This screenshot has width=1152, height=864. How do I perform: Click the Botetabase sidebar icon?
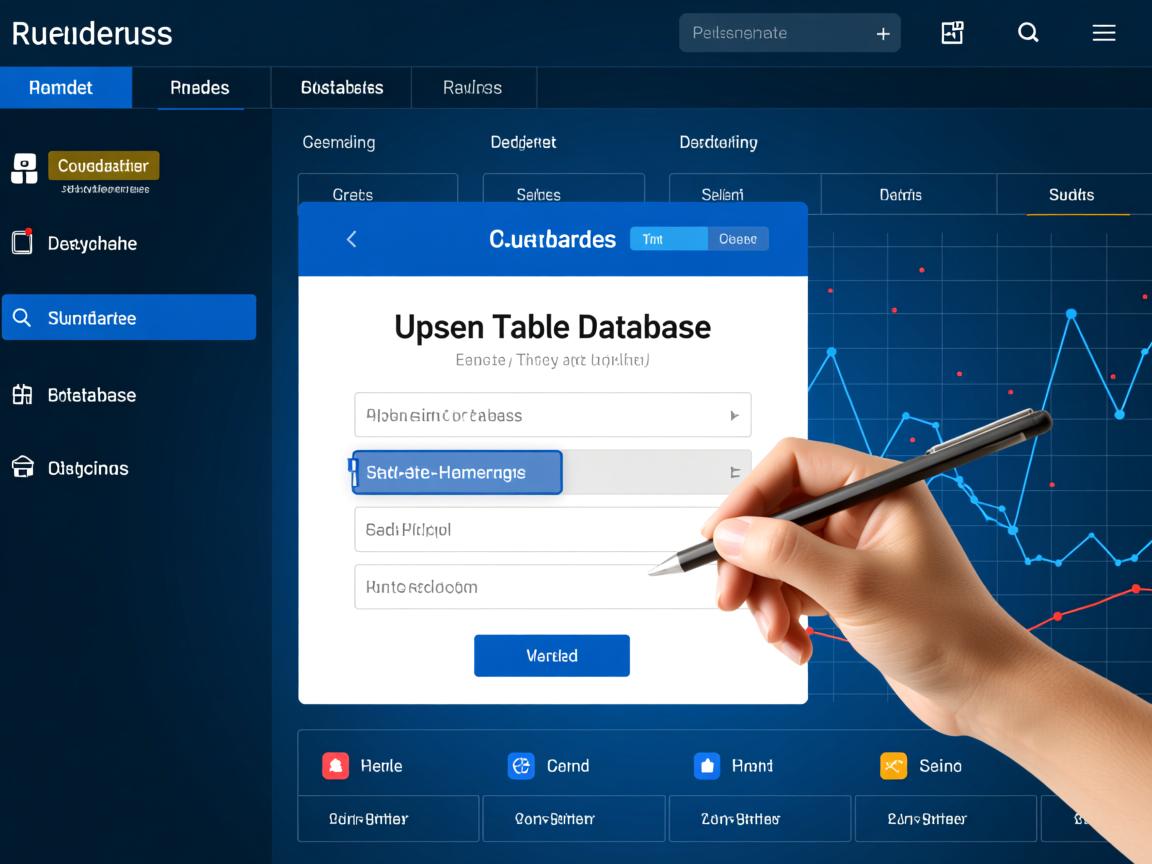(22, 395)
